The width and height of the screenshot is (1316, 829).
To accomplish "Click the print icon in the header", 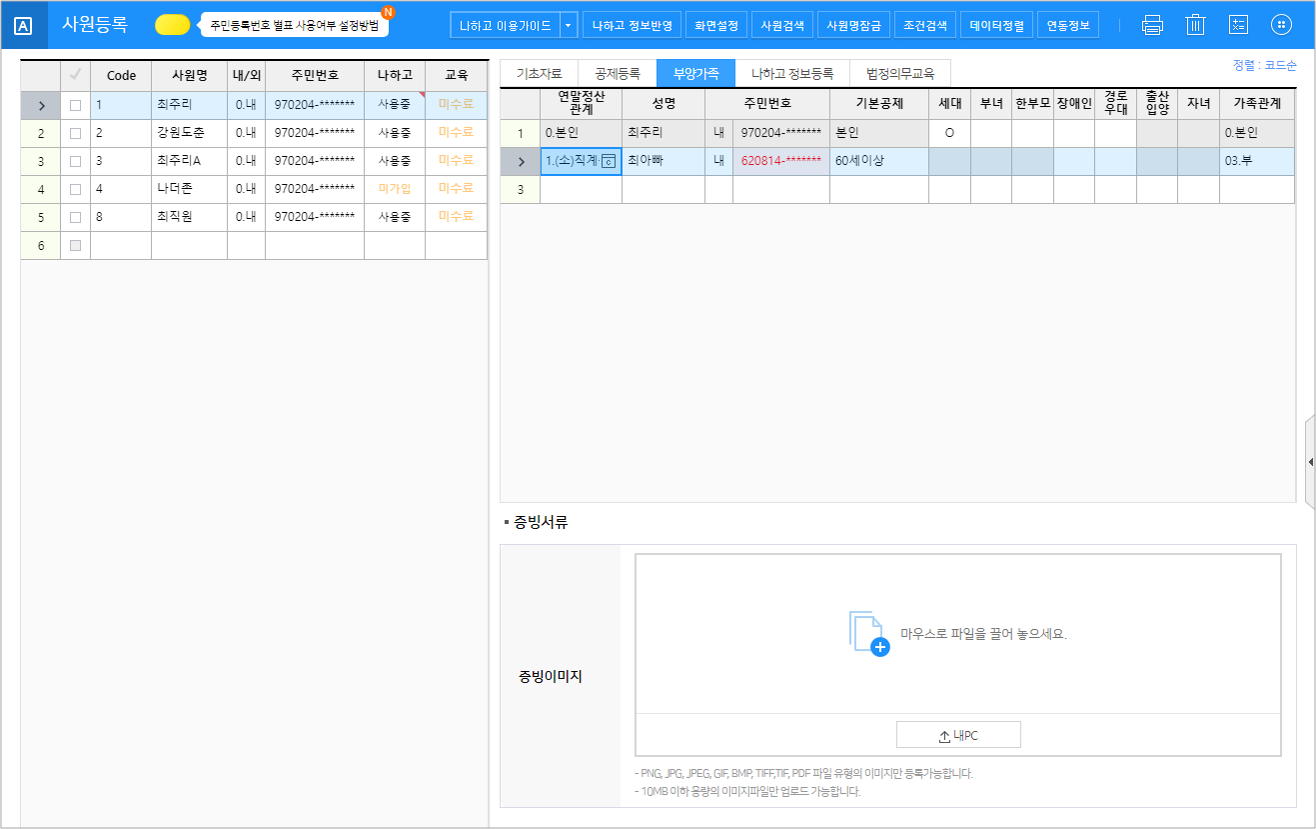I will click(1152, 25).
